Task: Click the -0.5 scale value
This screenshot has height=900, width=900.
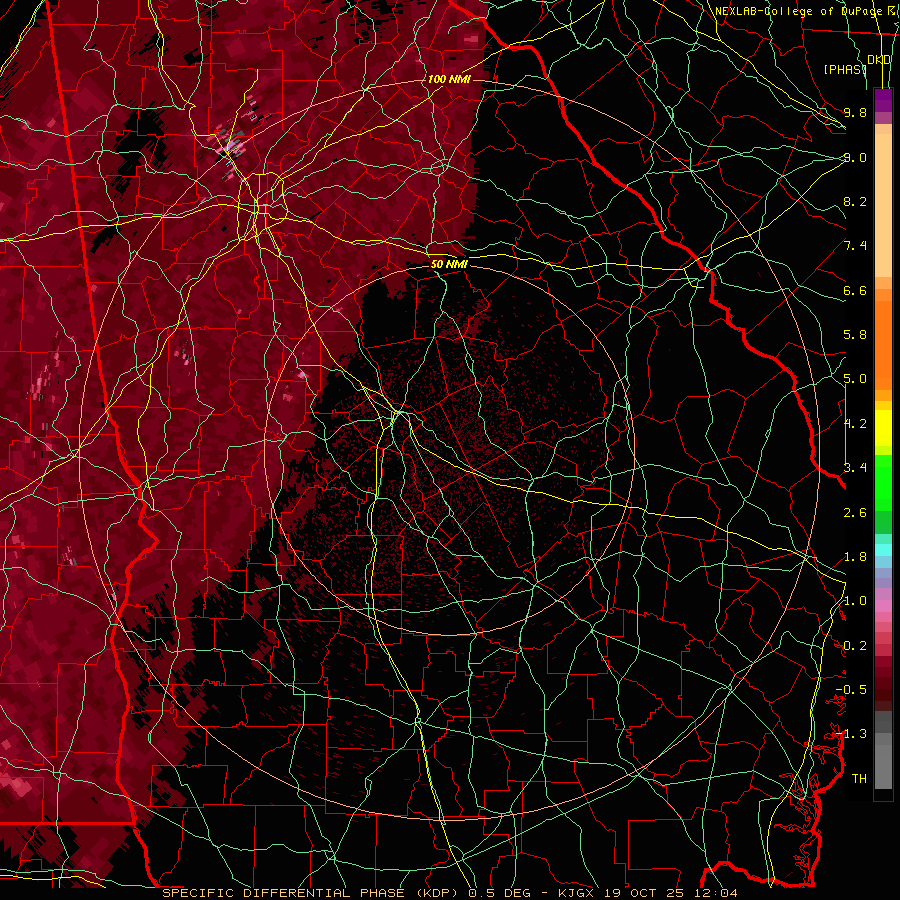Action: tap(851, 690)
